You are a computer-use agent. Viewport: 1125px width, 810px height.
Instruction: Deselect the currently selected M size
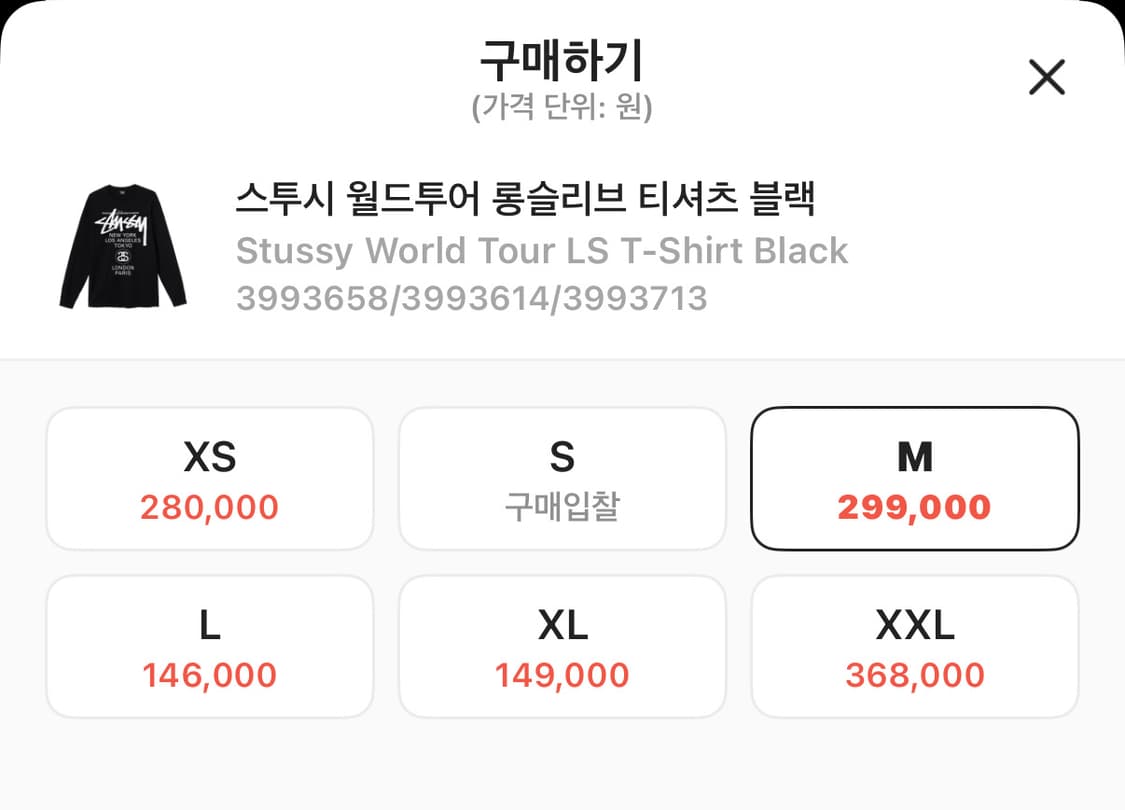[x=915, y=478]
